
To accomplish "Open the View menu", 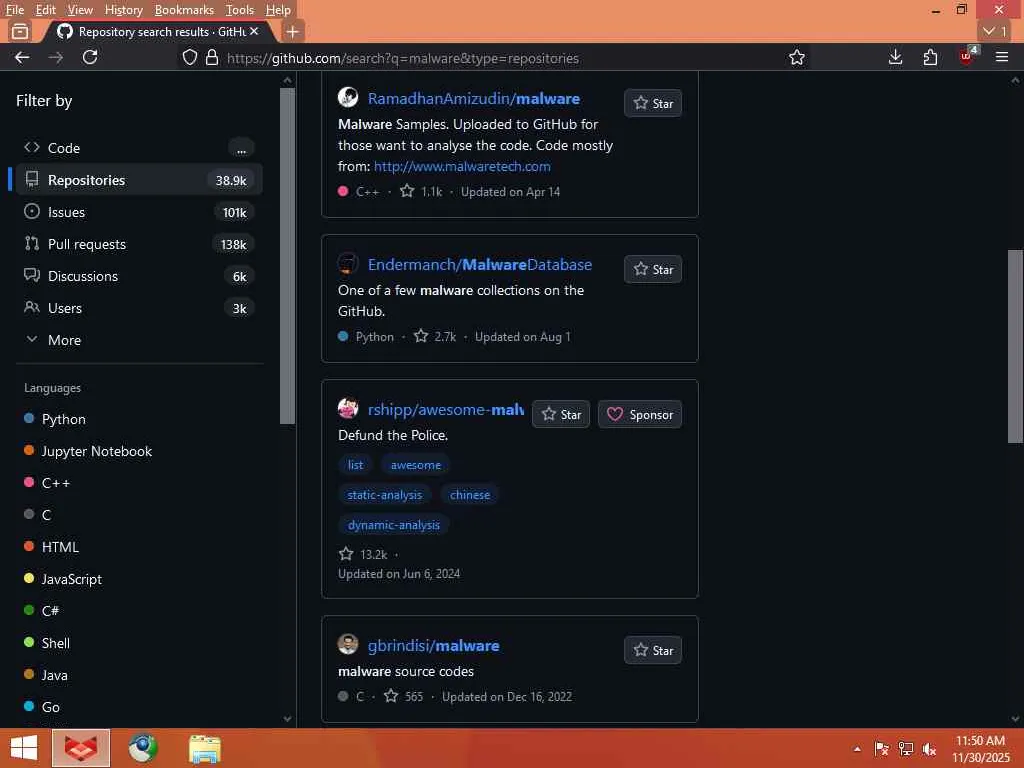I will pos(80,10).
